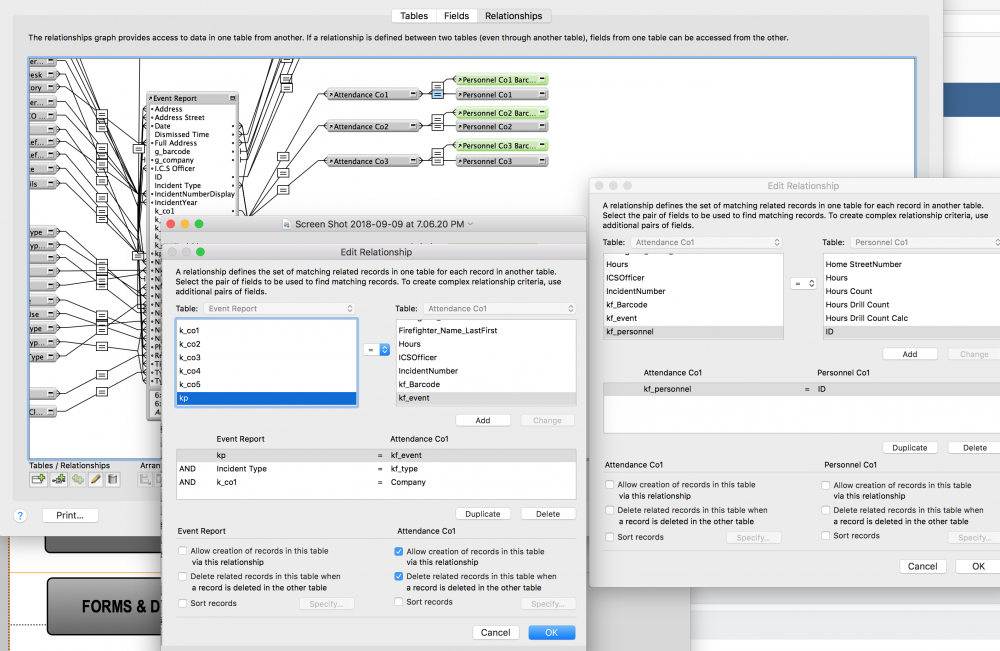The height and width of the screenshot is (651, 1000).
Task: Collapse the Event Report table box
Action: (x=233, y=98)
